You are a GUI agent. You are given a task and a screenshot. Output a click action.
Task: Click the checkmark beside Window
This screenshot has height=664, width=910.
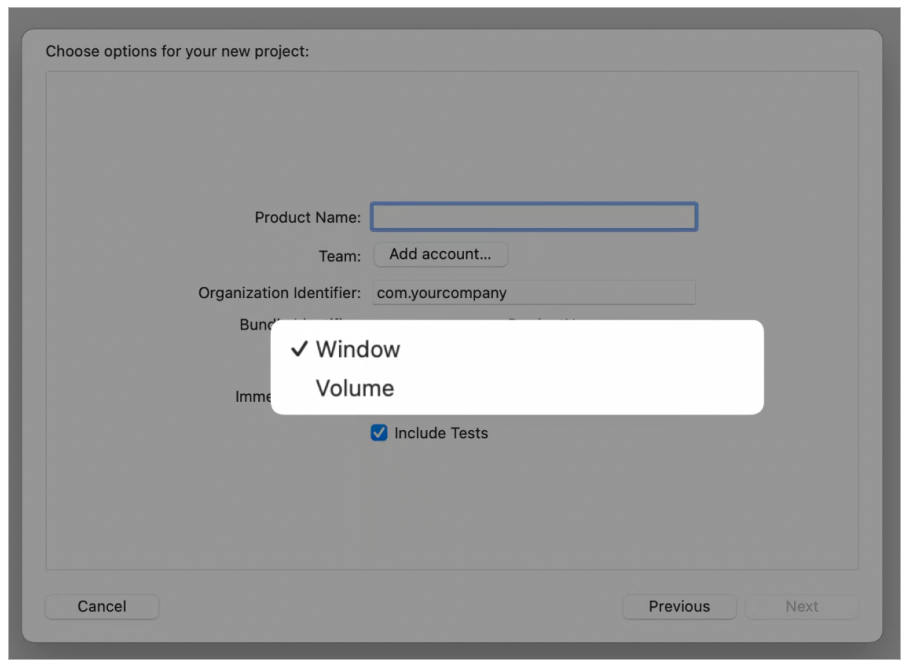[298, 349]
